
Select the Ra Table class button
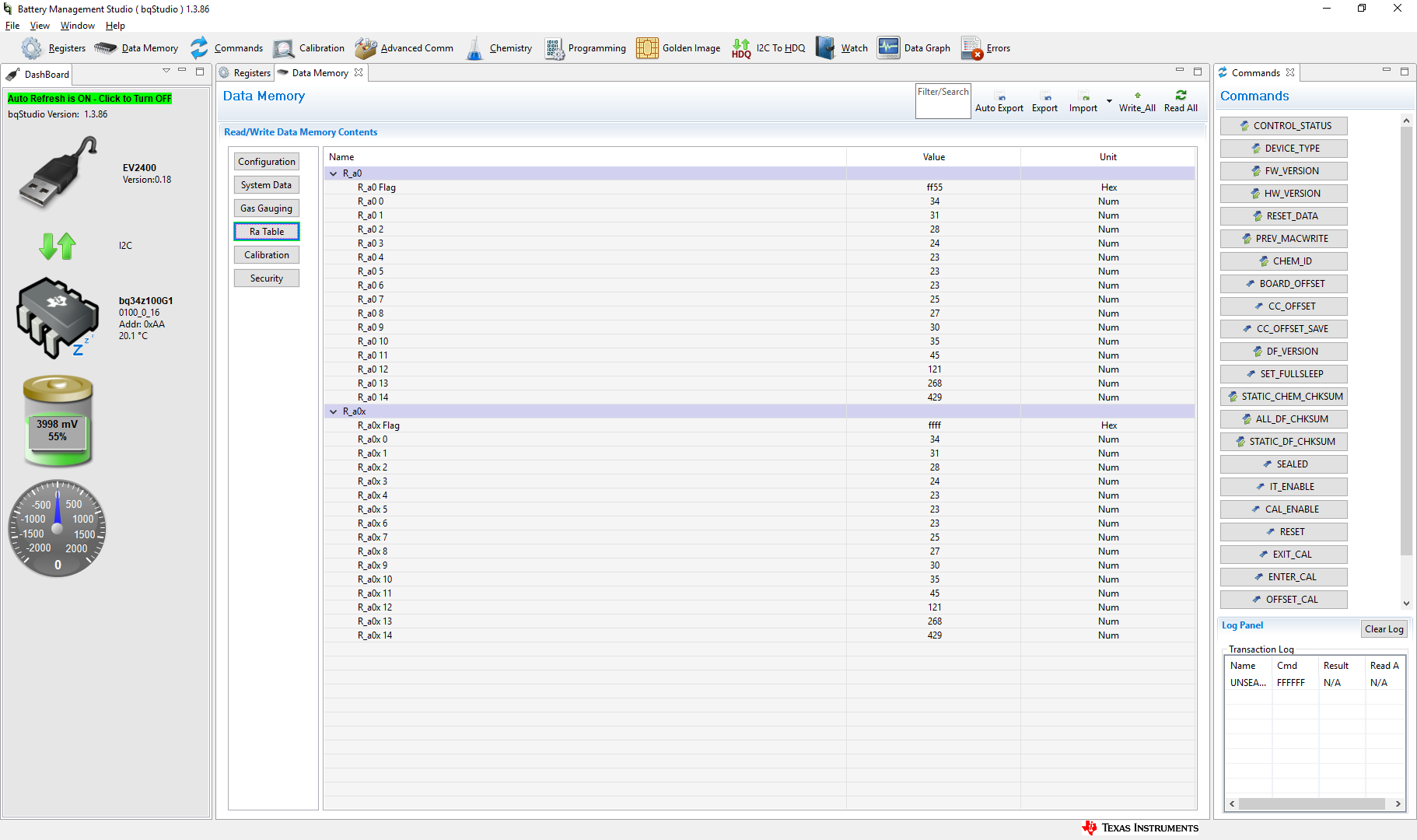coord(267,232)
